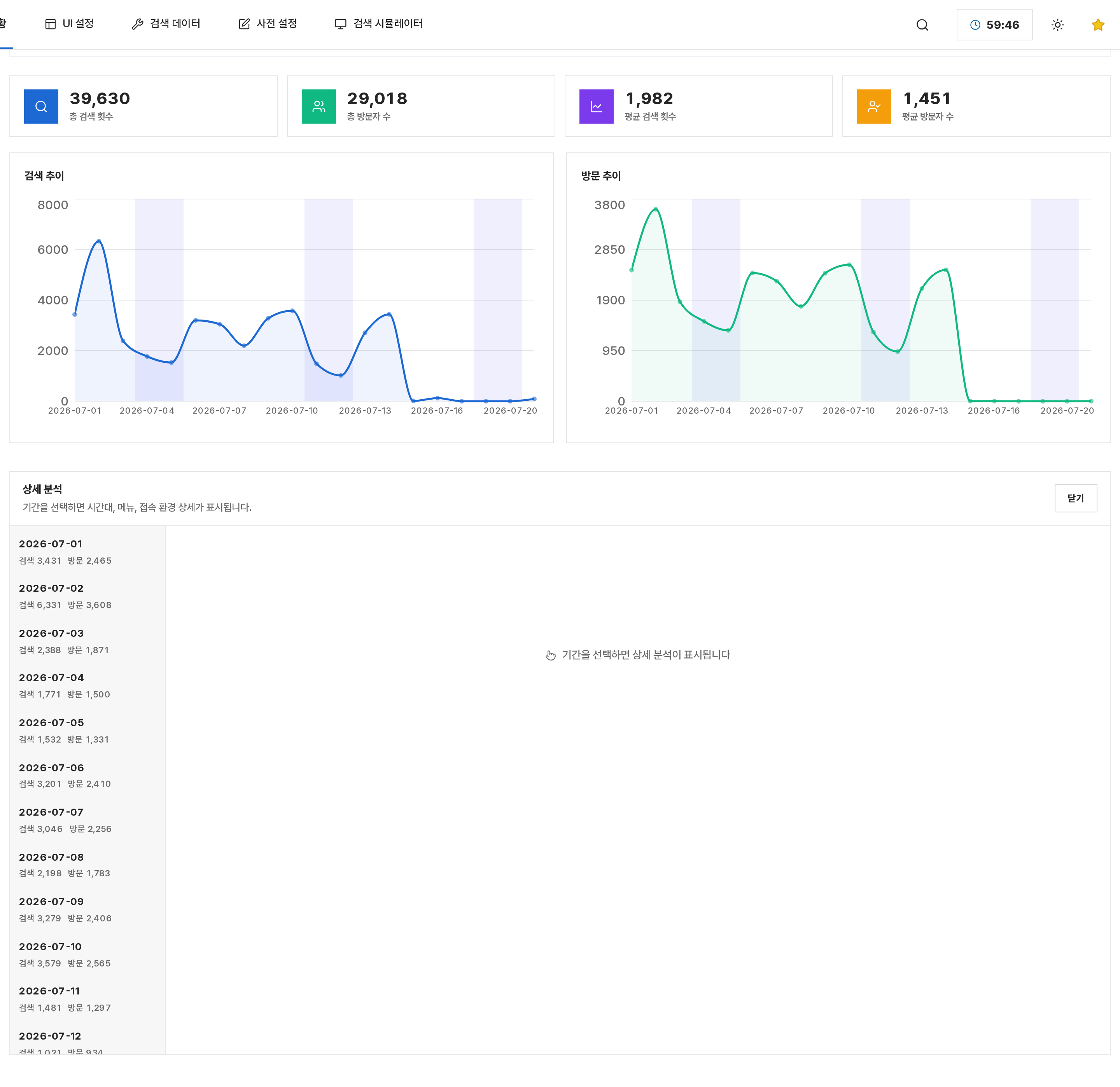The height and width of the screenshot is (1087, 1120).
Task: Click the 닫기 button in 상세 분석
Action: [1075, 498]
